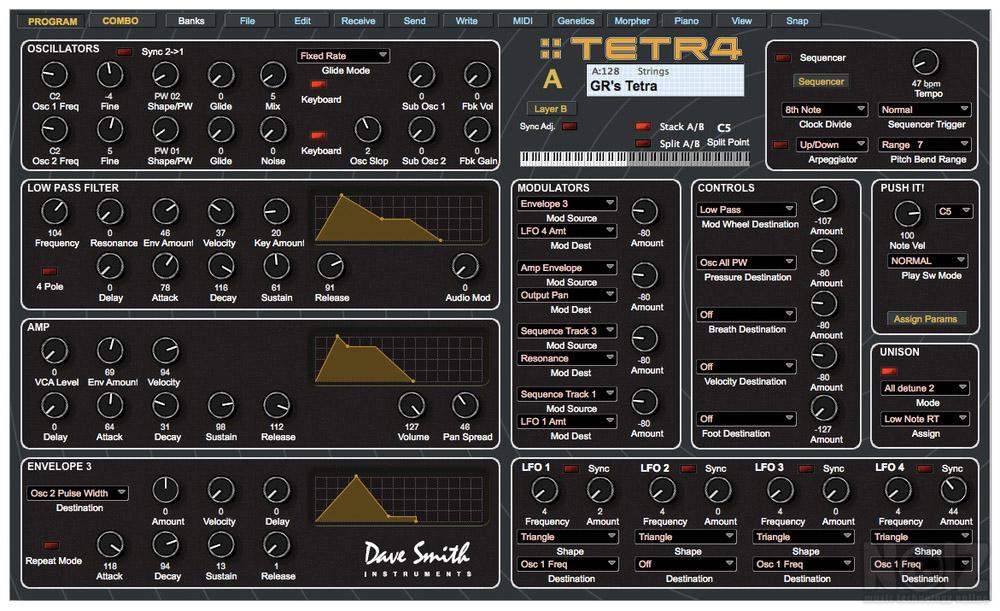The height and width of the screenshot is (611, 1000).
Task: Click the Amp Volume knob
Action: 411,405
